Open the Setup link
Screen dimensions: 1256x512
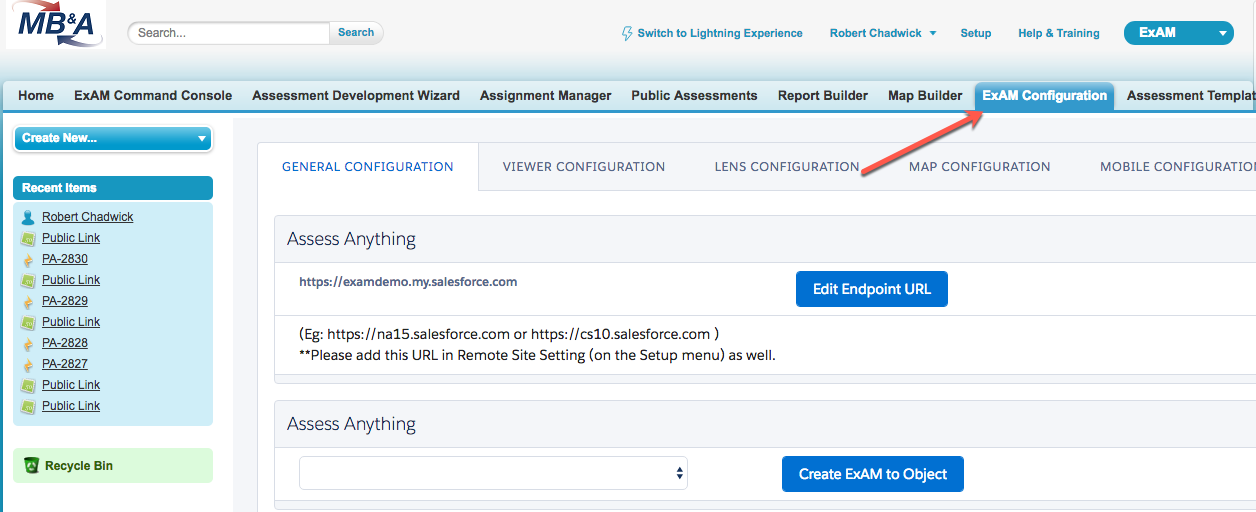pyautogui.click(x=976, y=33)
